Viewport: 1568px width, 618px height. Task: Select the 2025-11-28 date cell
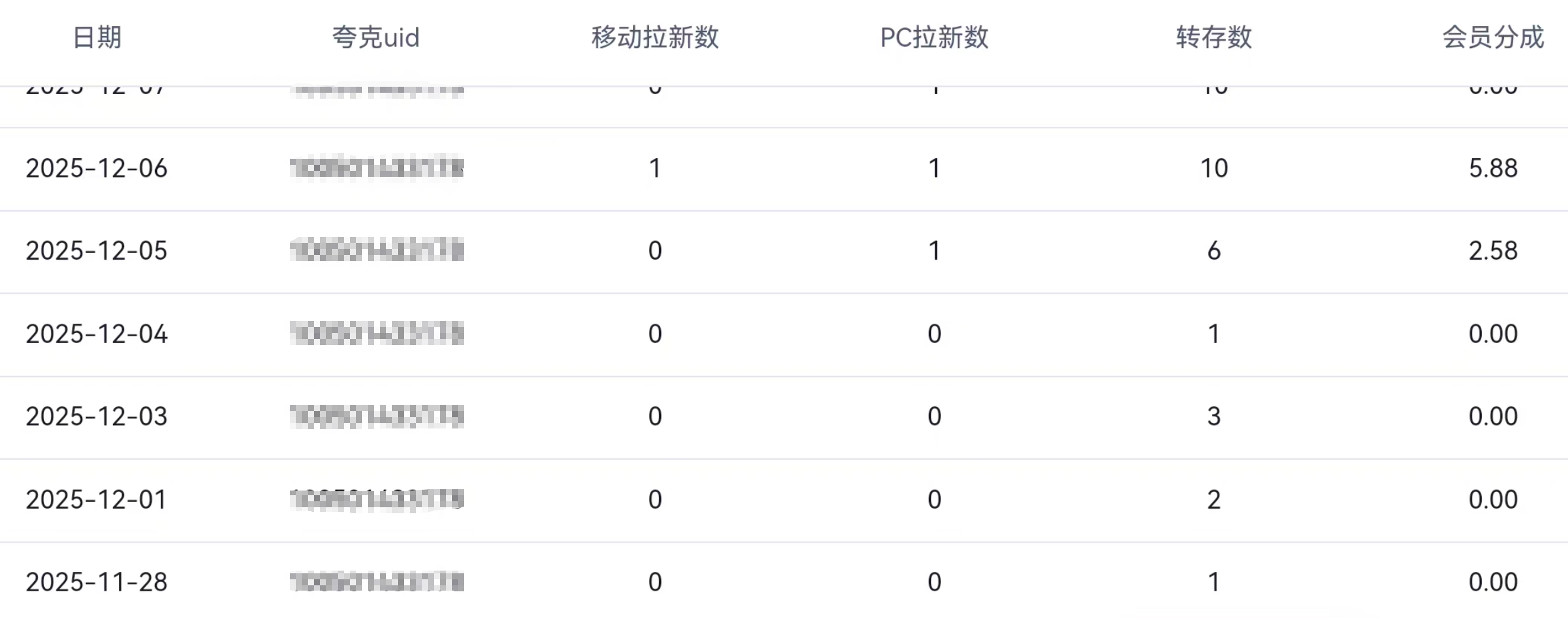coord(97,582)
